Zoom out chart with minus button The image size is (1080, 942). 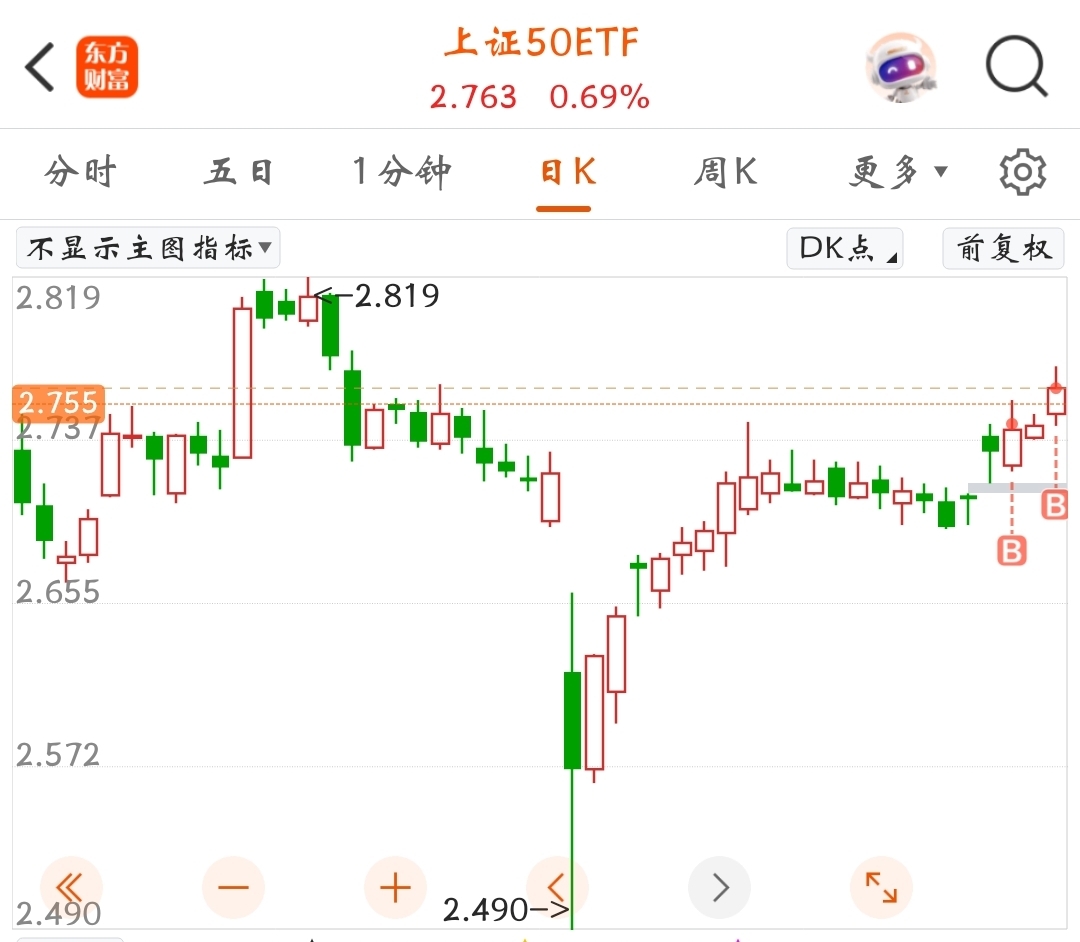(233, 888)
